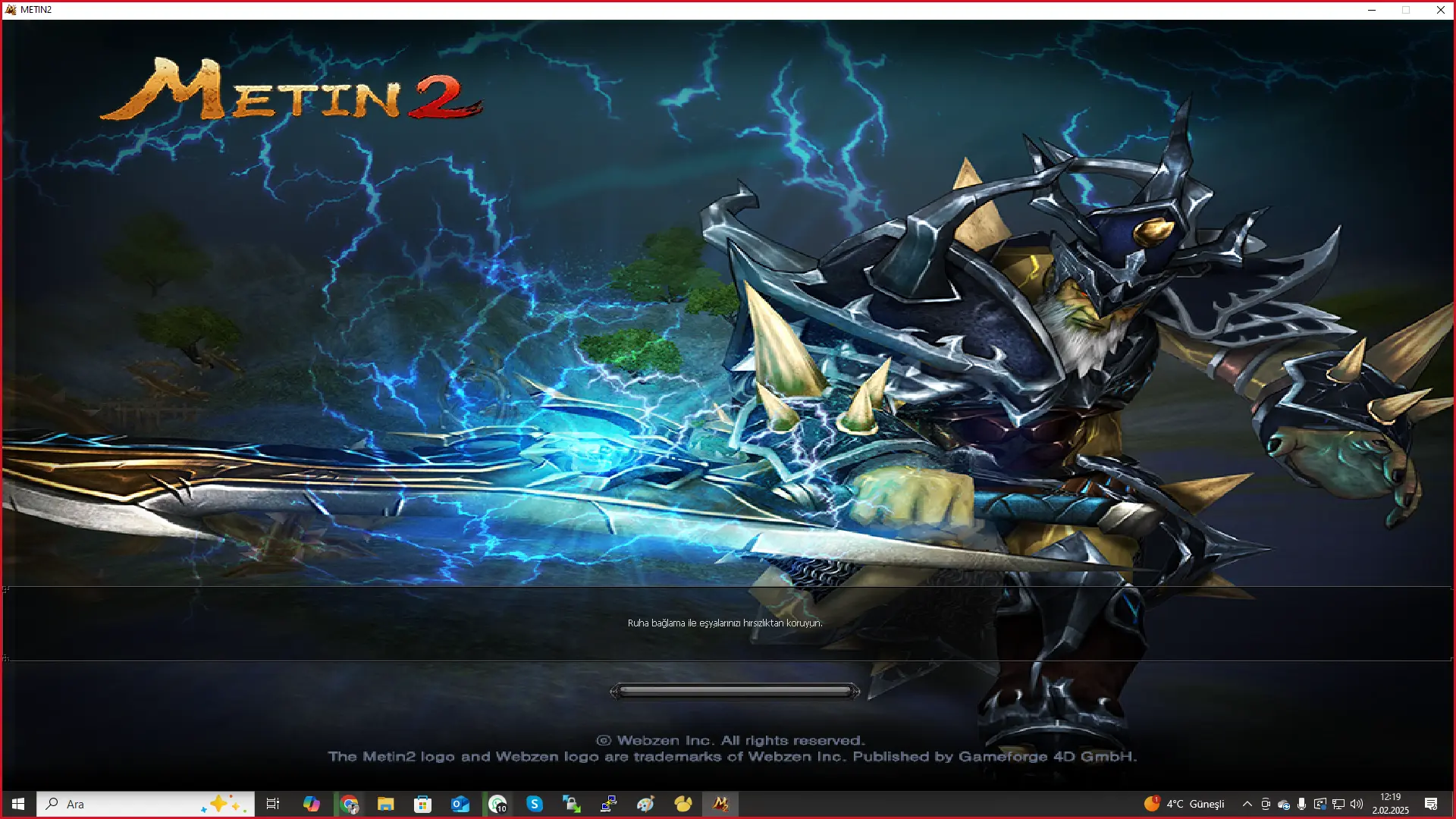Open Task View from the taskbar
This screenshot has width=1456, height=819.
273,804
